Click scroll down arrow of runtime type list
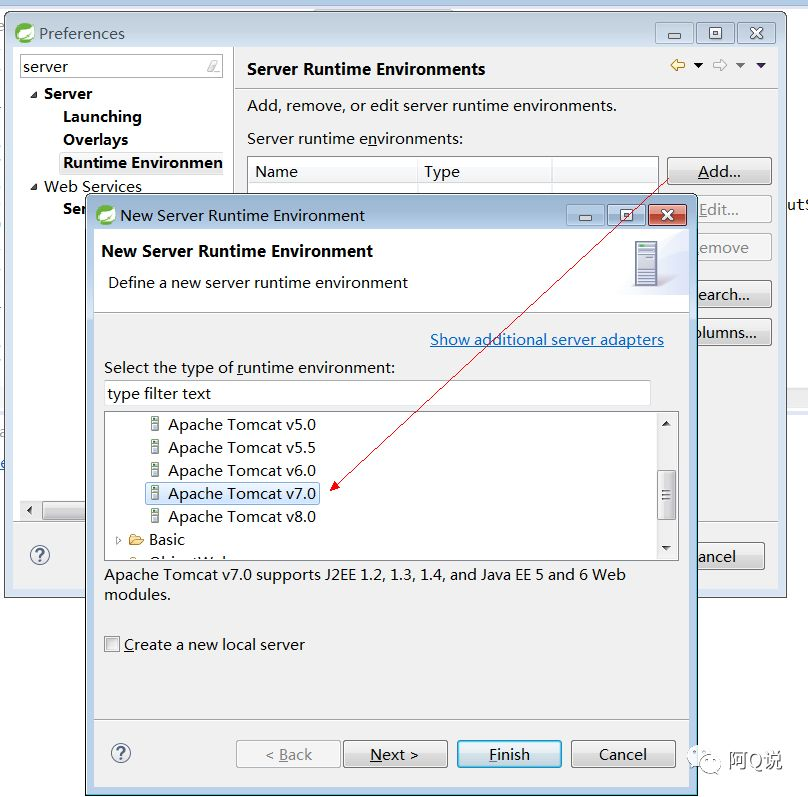808x797 pixels. coord(666,548)
